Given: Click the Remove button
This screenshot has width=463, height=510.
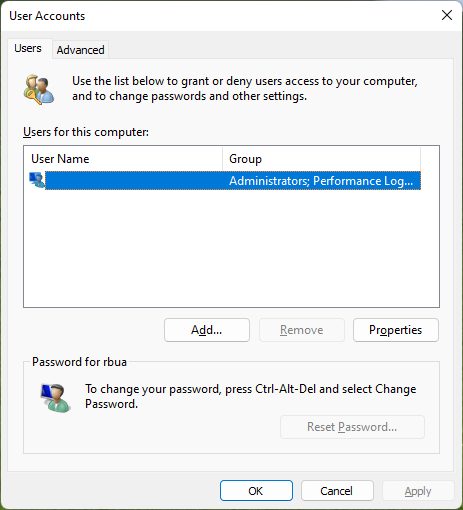Looking at the screenshot, I should 302,330.
